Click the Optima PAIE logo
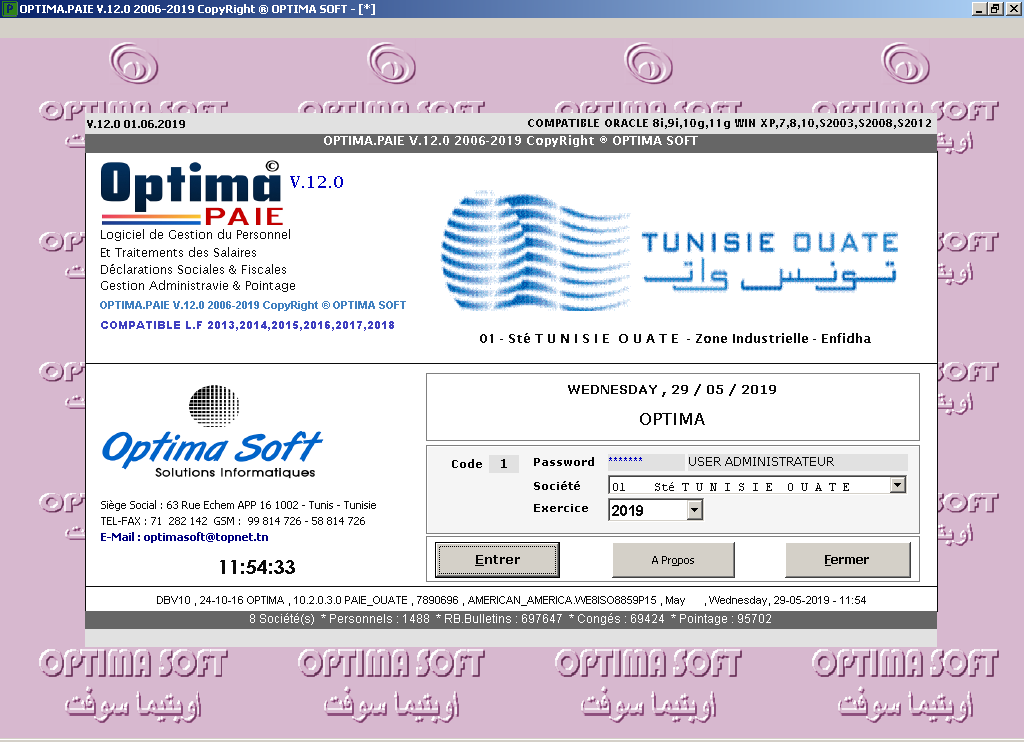The width and height of the screenshot is (1024, 742). click(x=191, y=193)
